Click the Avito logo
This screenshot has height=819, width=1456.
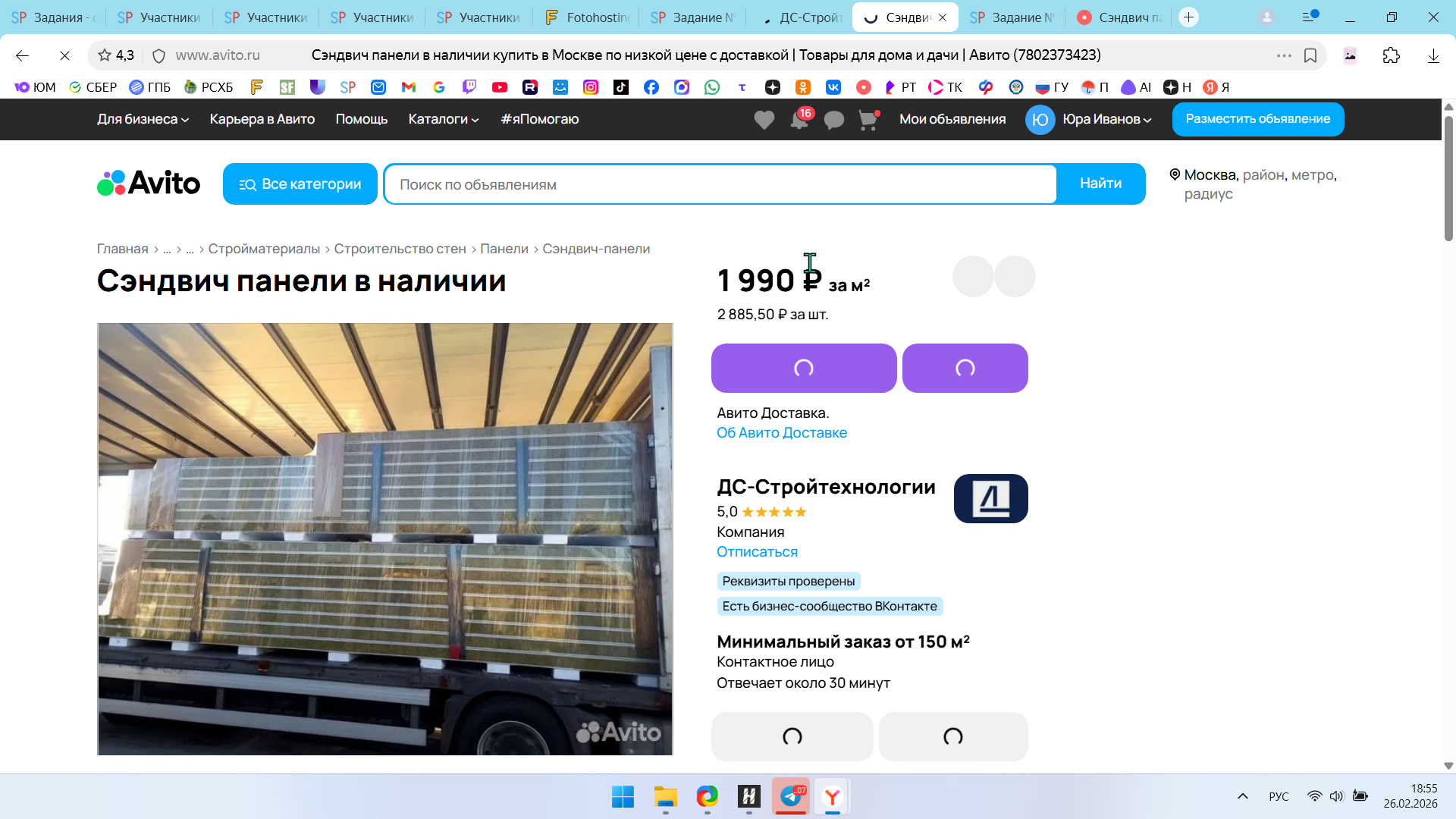(x=149, y=184)
